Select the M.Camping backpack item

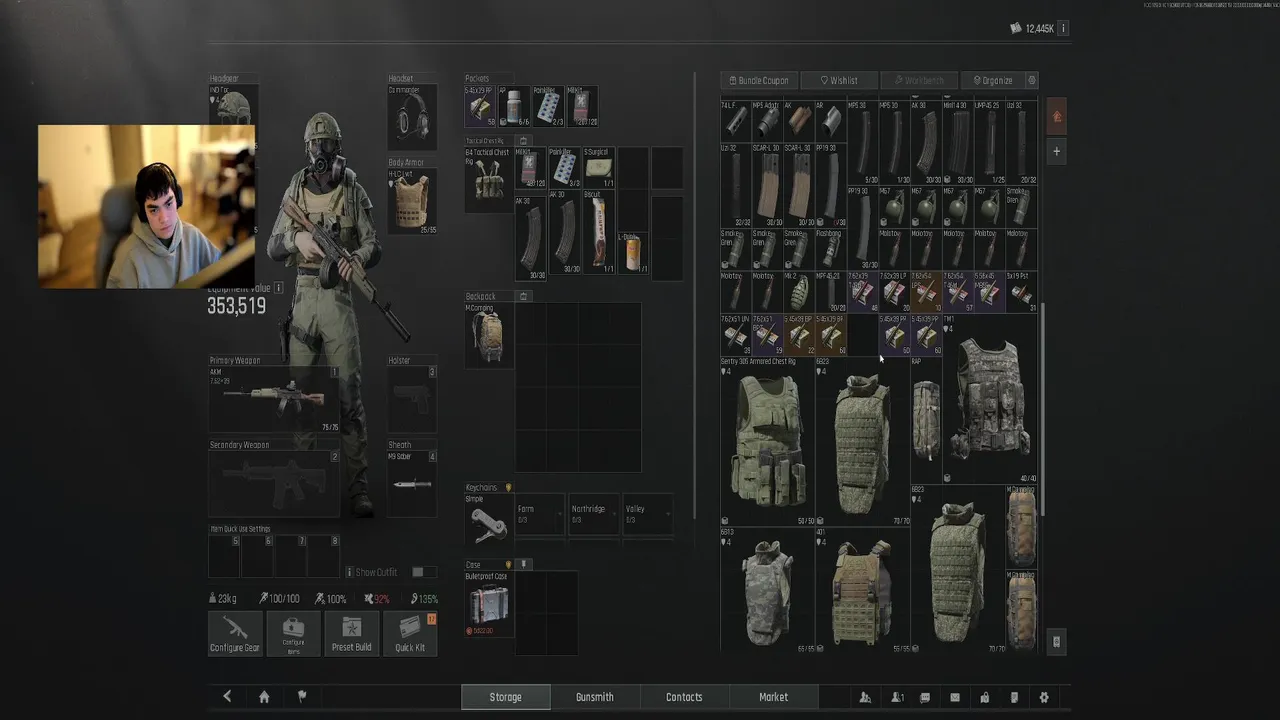pyautogui.click(x=489, y=335)
